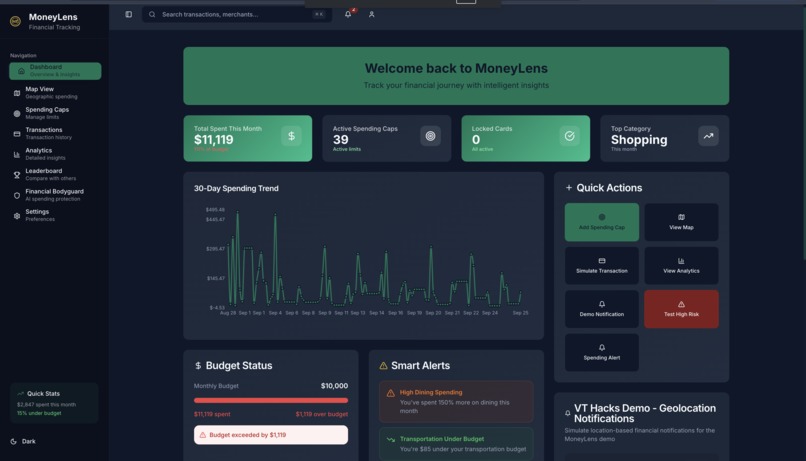
Task: Click the search magnifier icon
Action: click(152, 14)
